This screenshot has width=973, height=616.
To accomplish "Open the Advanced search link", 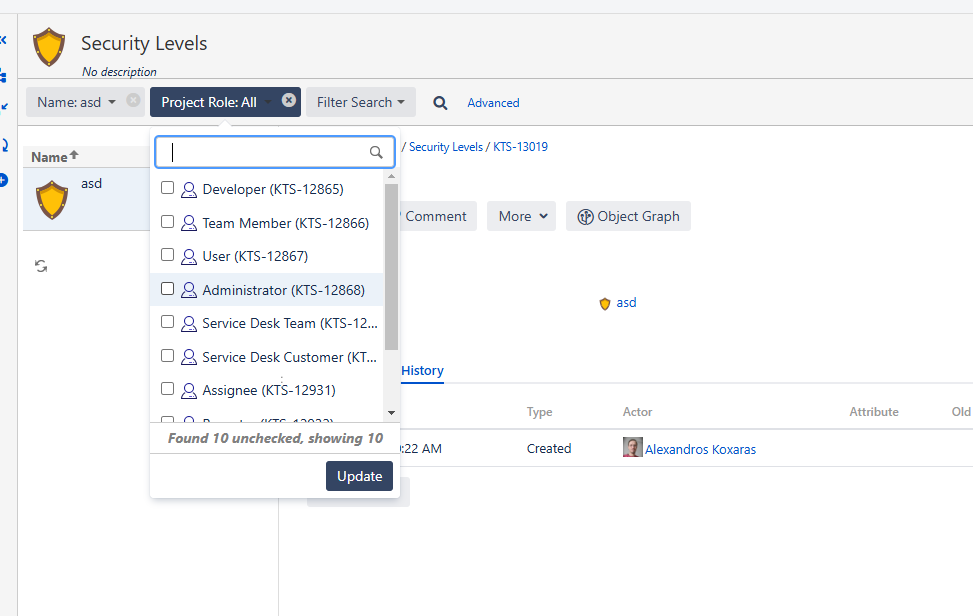I will [x=493, y=103].
